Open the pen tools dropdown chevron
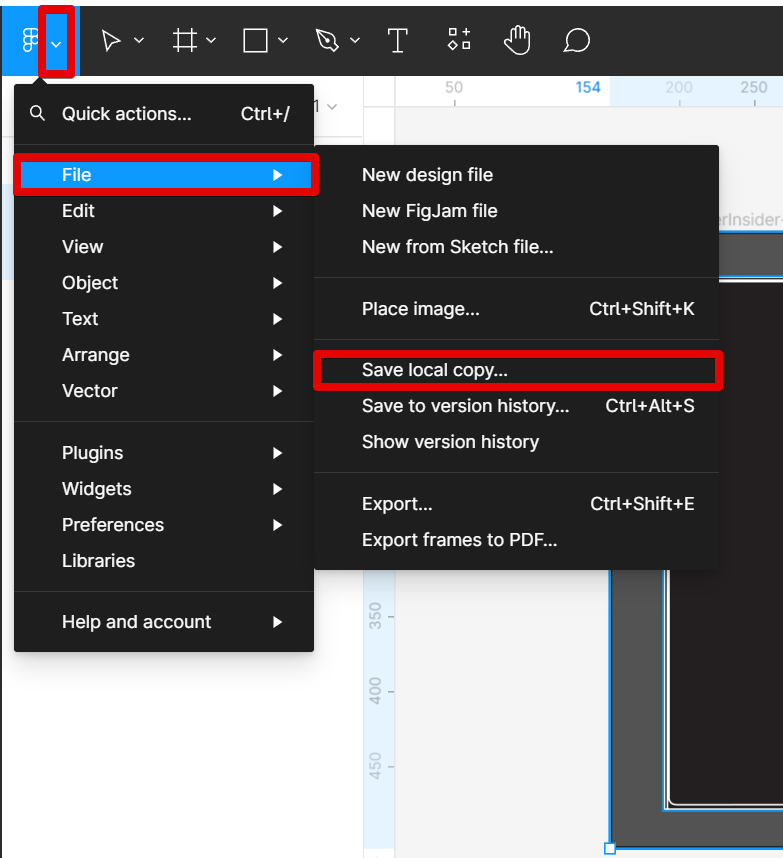Screen dimensions: 783x858 click(355, 41)
